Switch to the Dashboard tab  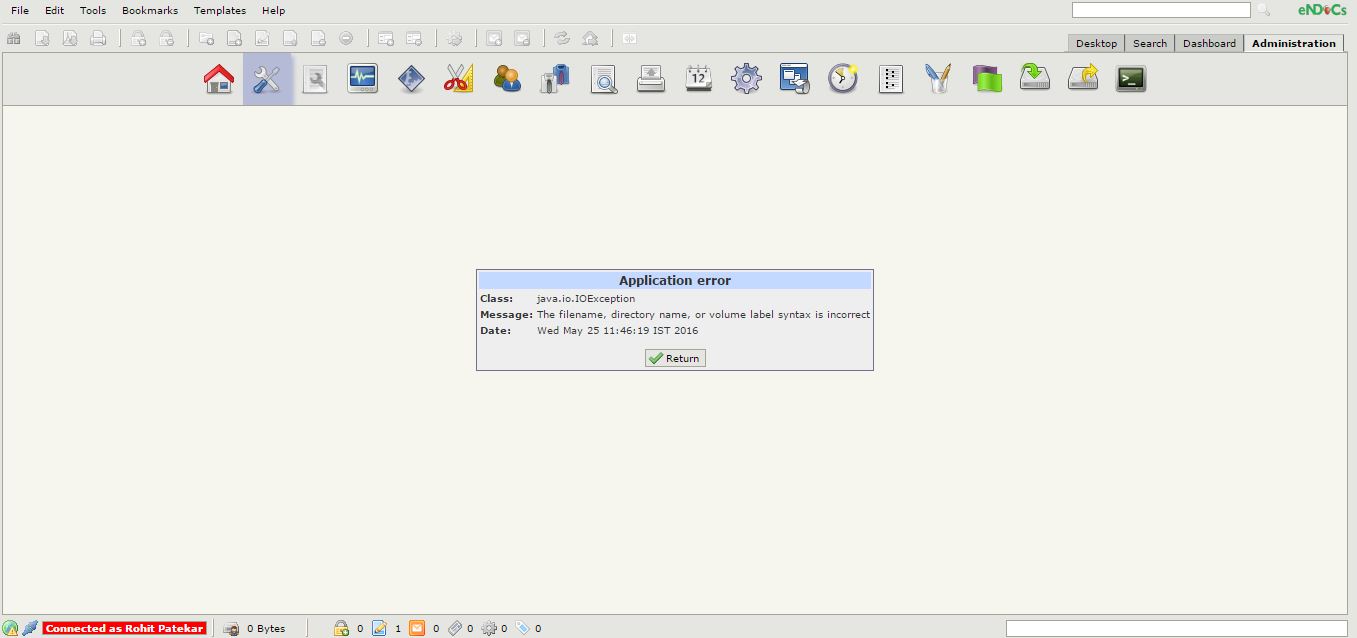(1209, 43)
